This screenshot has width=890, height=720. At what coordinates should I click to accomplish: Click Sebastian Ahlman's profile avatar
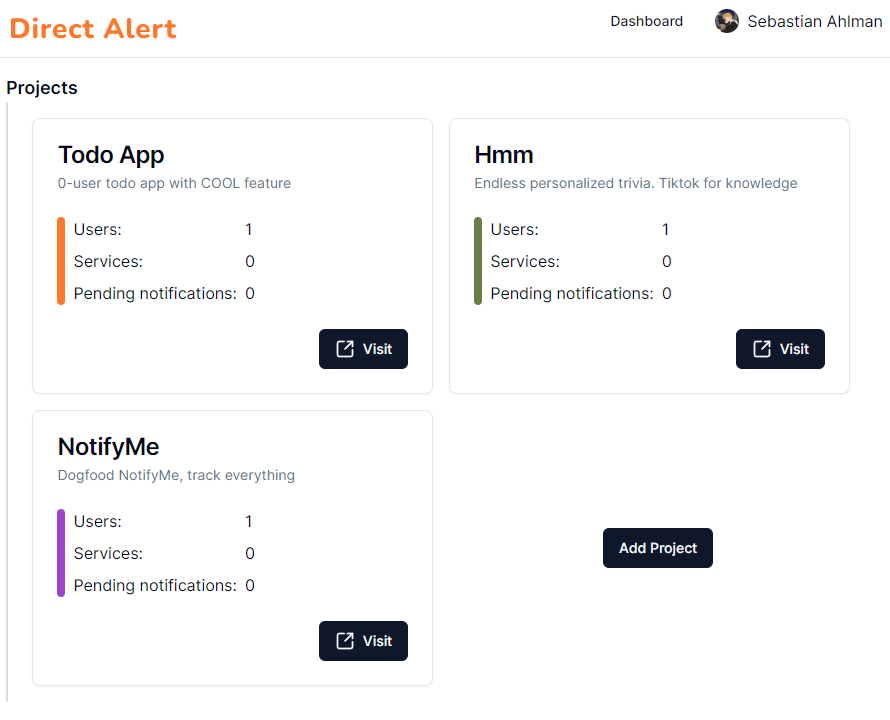[727, 21]
